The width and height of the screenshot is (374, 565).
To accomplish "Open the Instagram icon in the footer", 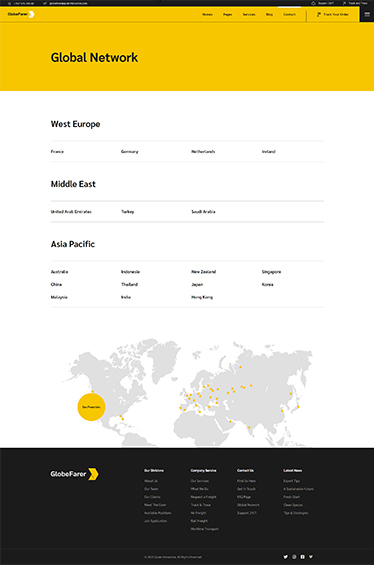I will [294, 557].
